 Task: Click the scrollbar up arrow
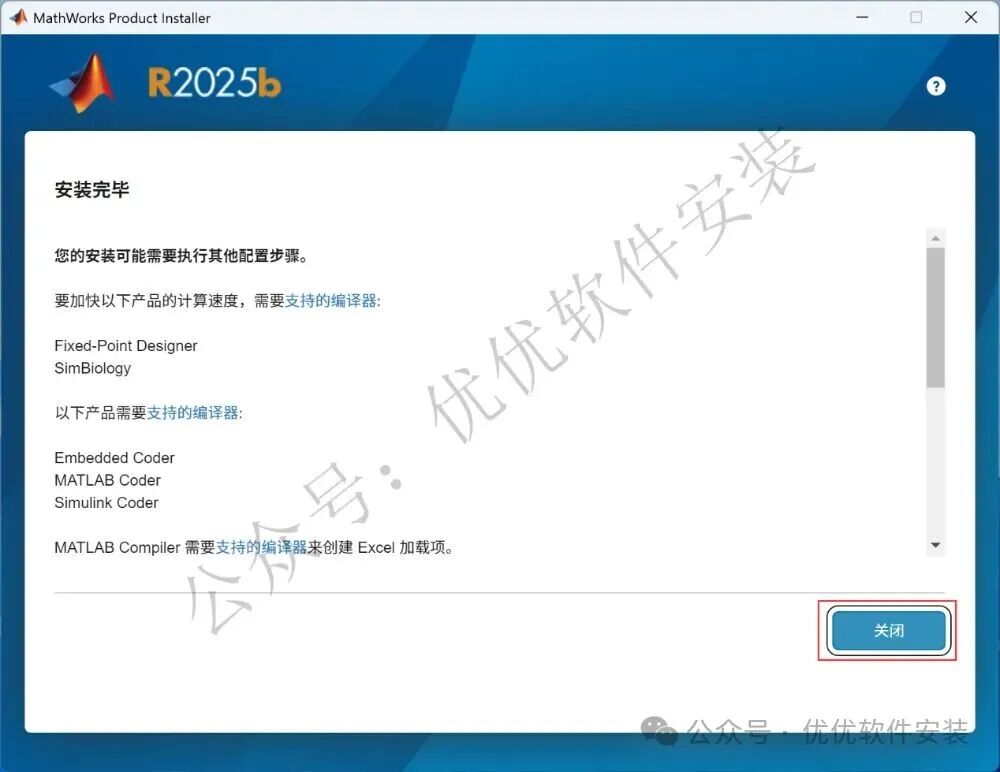(936, 238)
